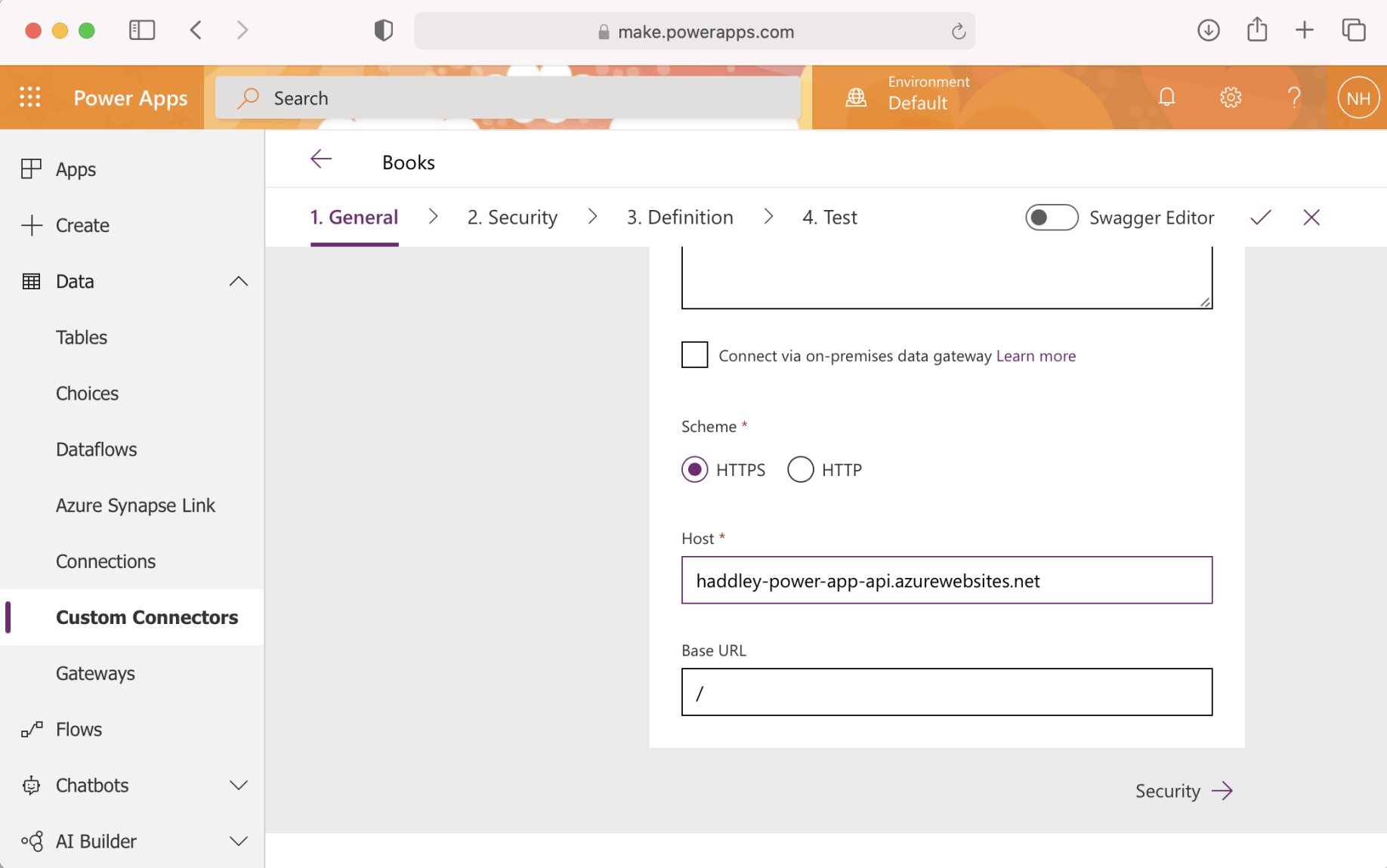Open the Learn more link
Viewport: 1387px width, 868px height.
[1036, 356]
